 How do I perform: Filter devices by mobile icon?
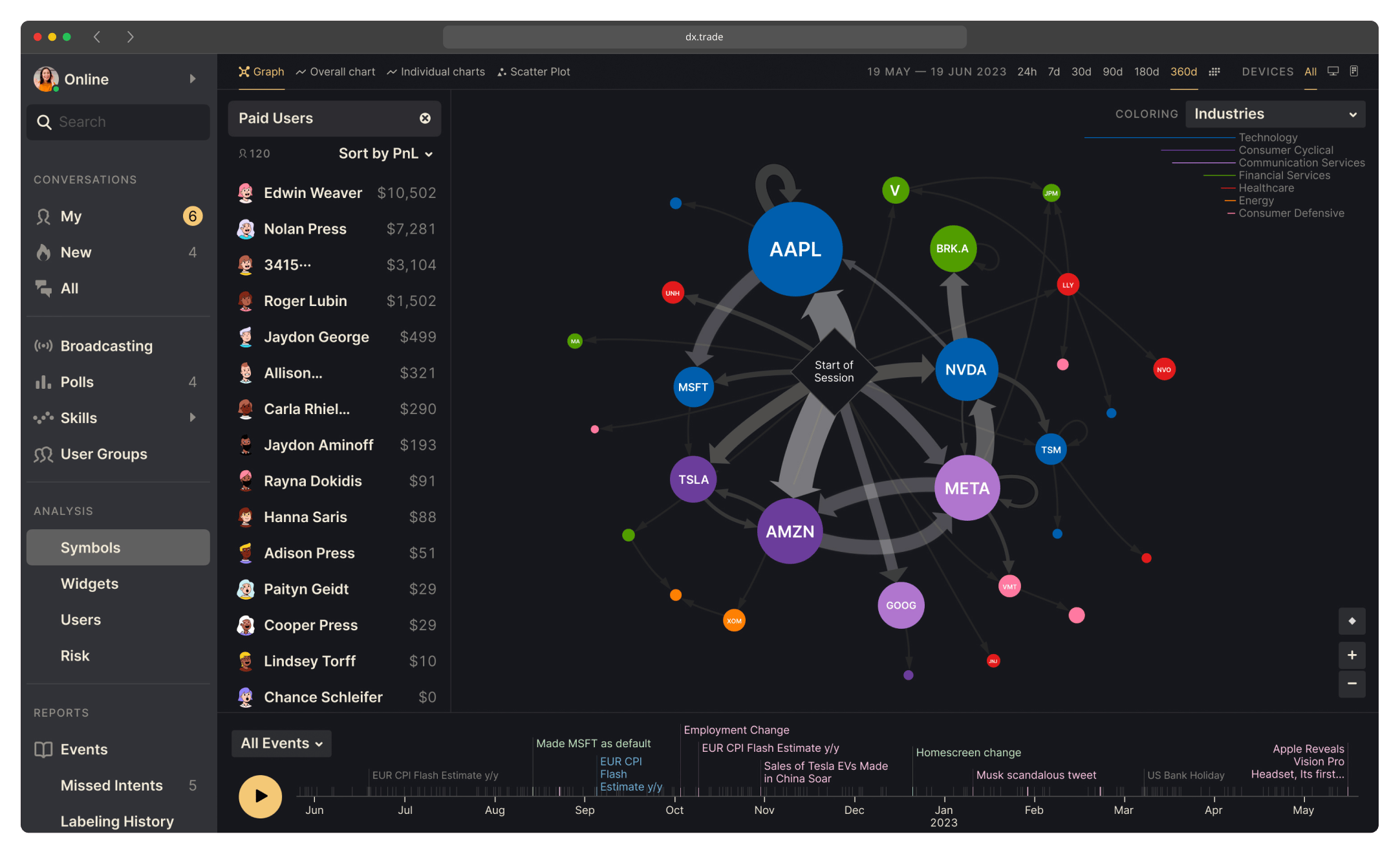[x=1354, y=71]
